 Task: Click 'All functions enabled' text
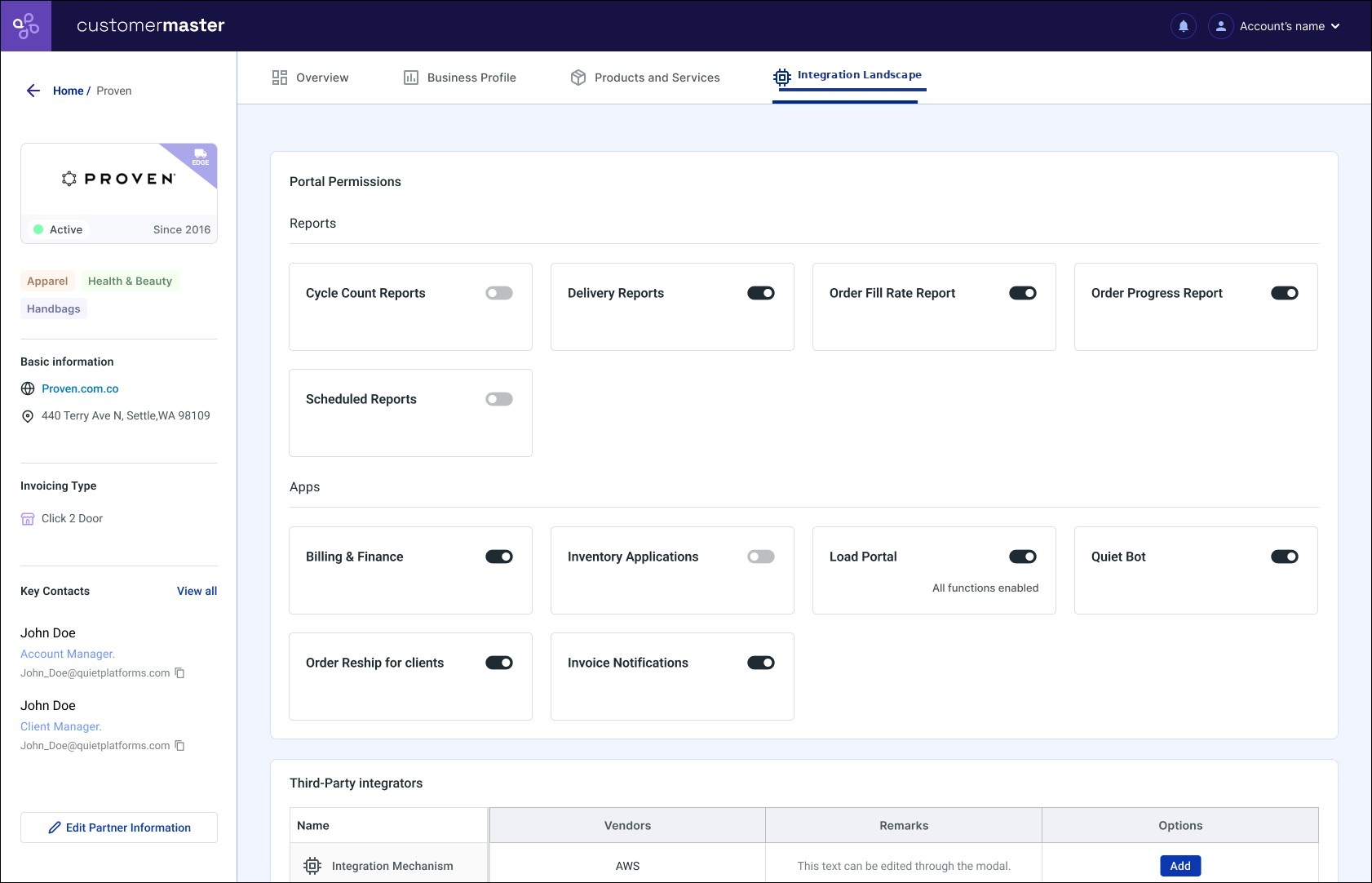click(985, 588)
